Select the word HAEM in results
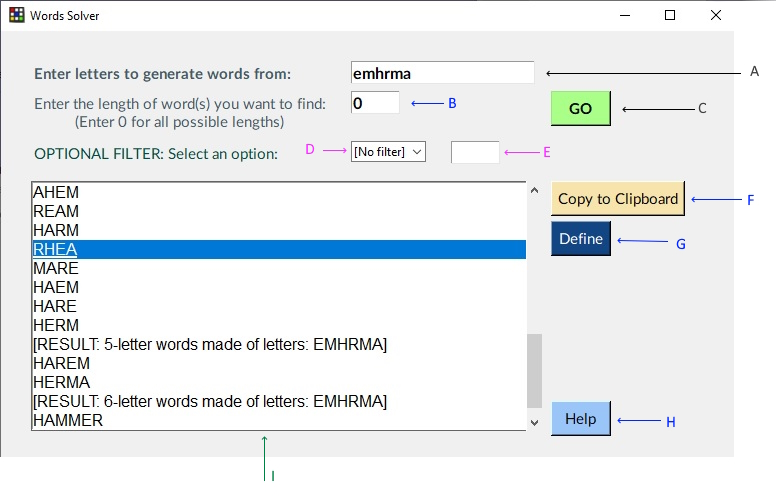Image resolution: width=776 pixels, height=500 pixels. [x=279, y=287]
